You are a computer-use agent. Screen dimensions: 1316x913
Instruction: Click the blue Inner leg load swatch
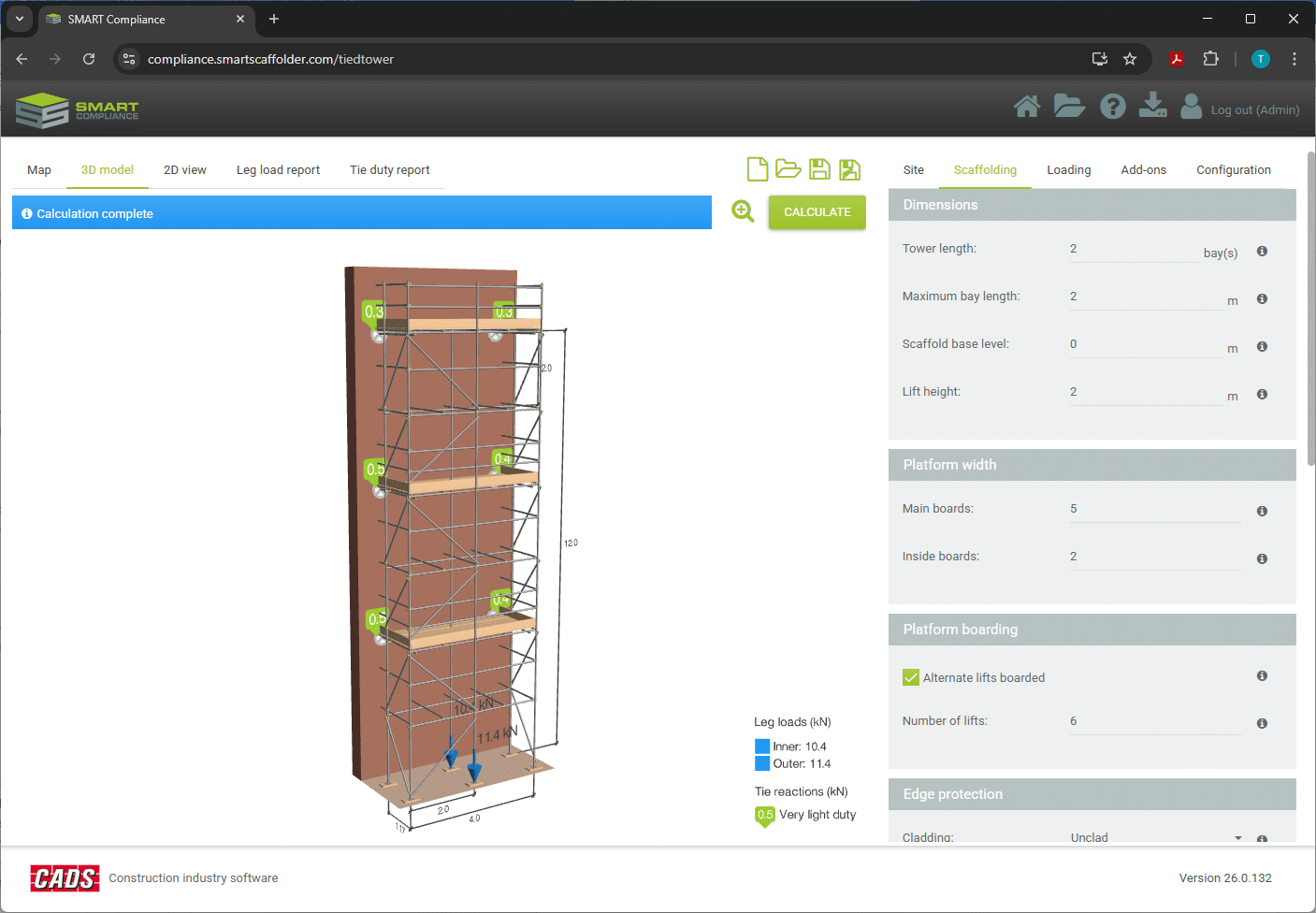[762, 746]
